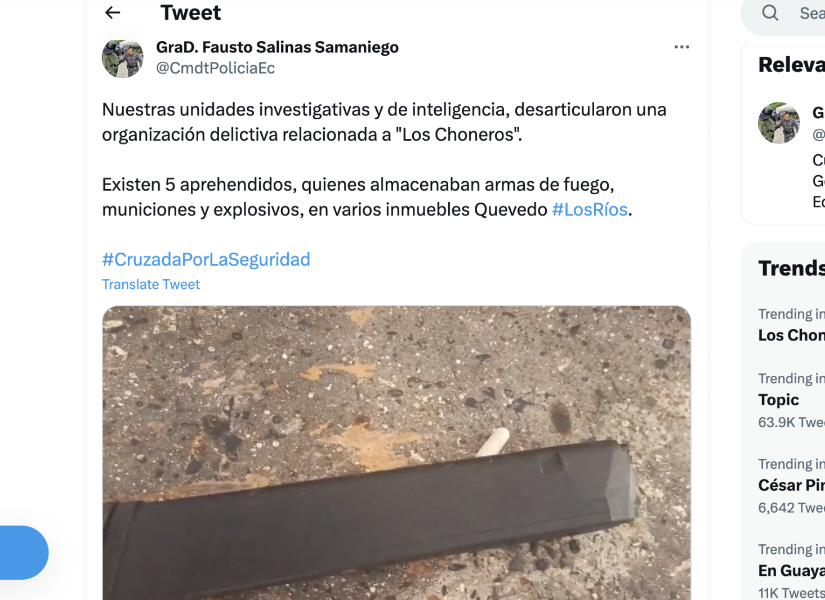Image resolution: width=825 pixels, height=600 pixels.
Task: Open the En Guaya trending topic
Action: pos(791,570)
